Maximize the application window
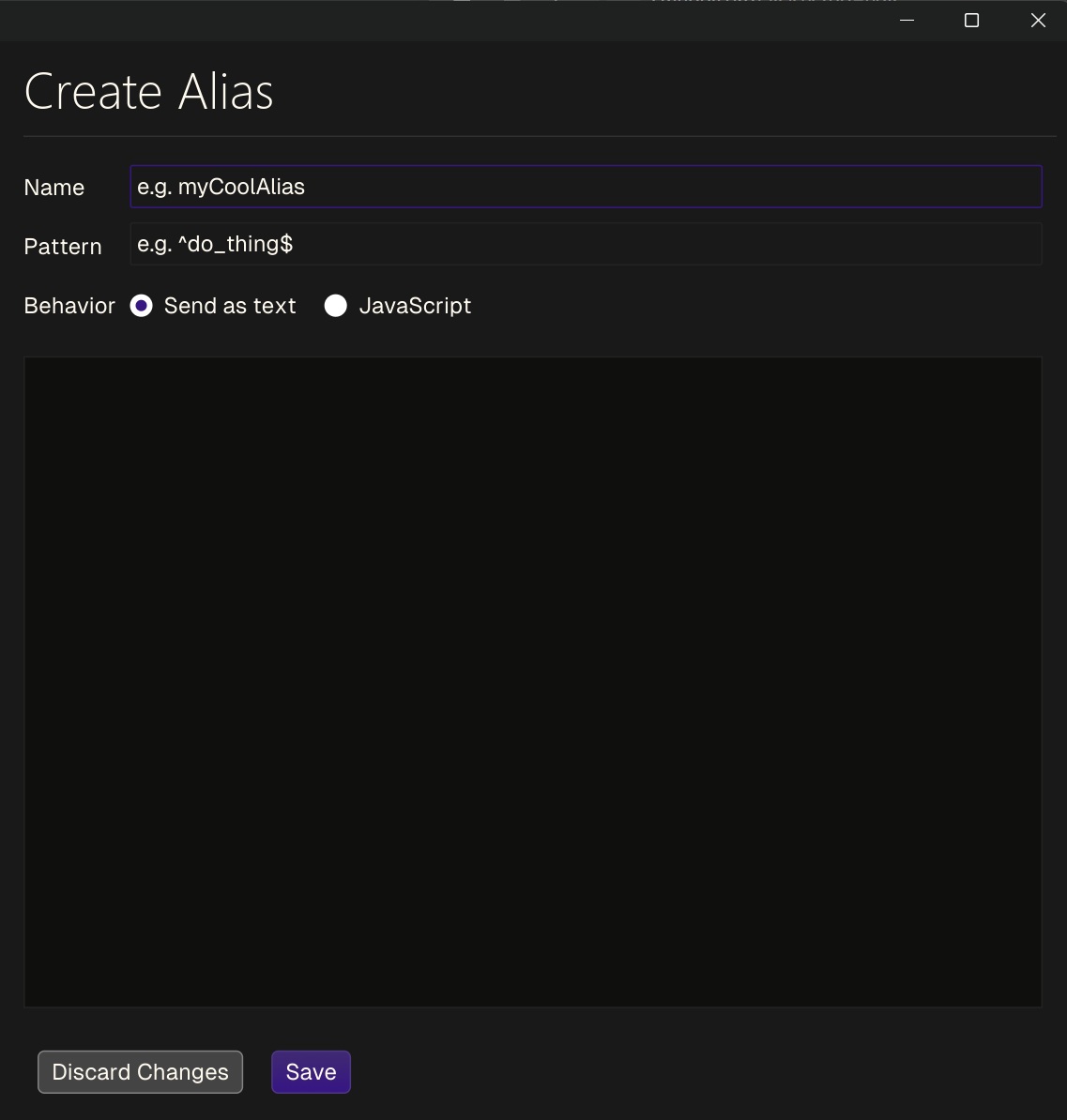1067x1120 pixels. pos(971,20)
